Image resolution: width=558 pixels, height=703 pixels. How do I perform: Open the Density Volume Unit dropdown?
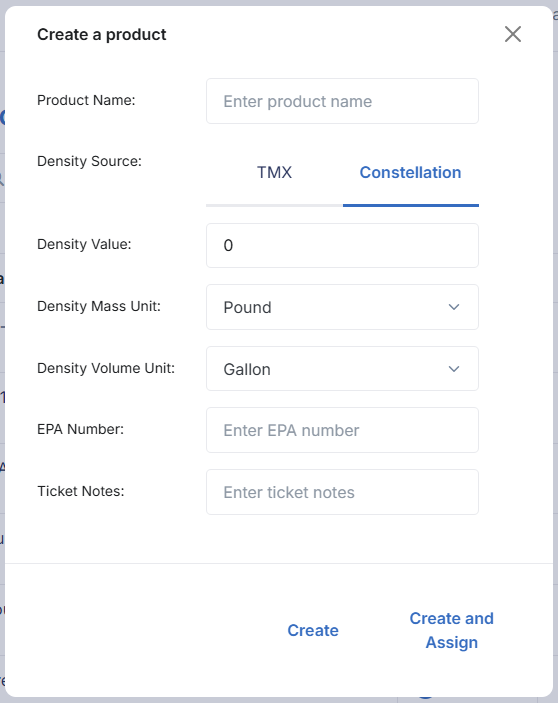[x=342, y=369]
